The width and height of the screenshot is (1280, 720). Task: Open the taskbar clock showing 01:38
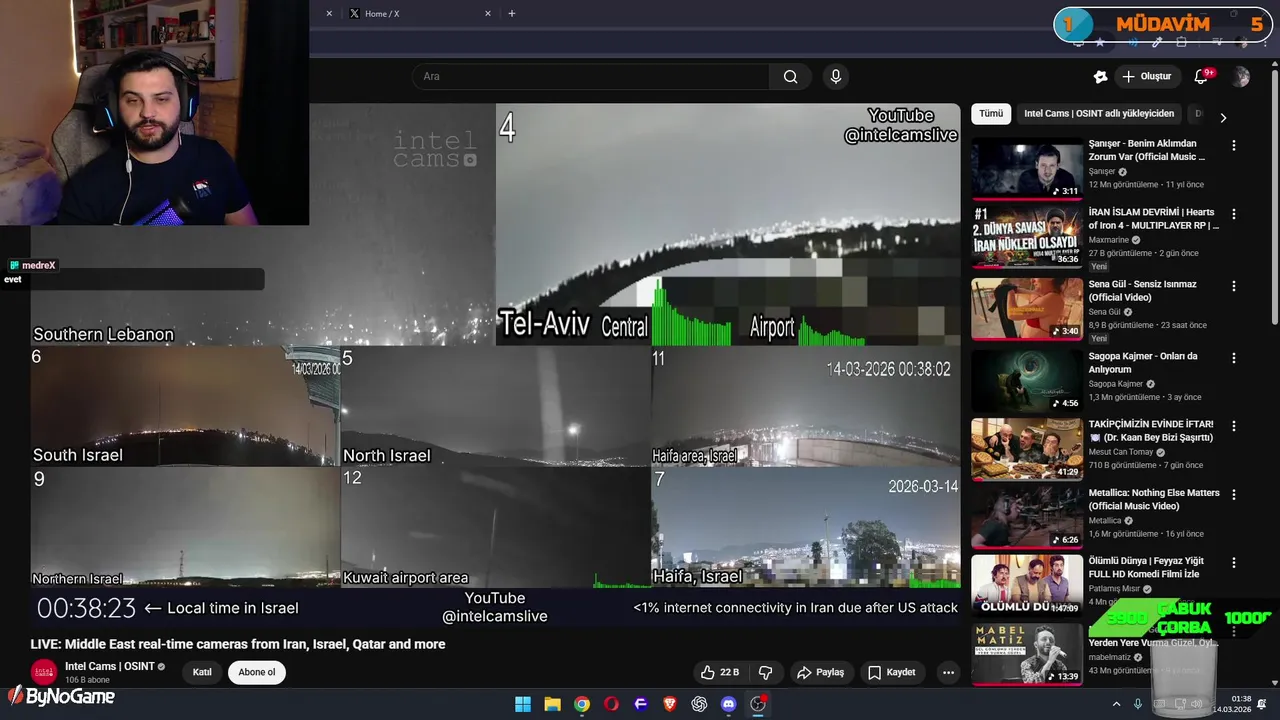[x=1232, y=704]
